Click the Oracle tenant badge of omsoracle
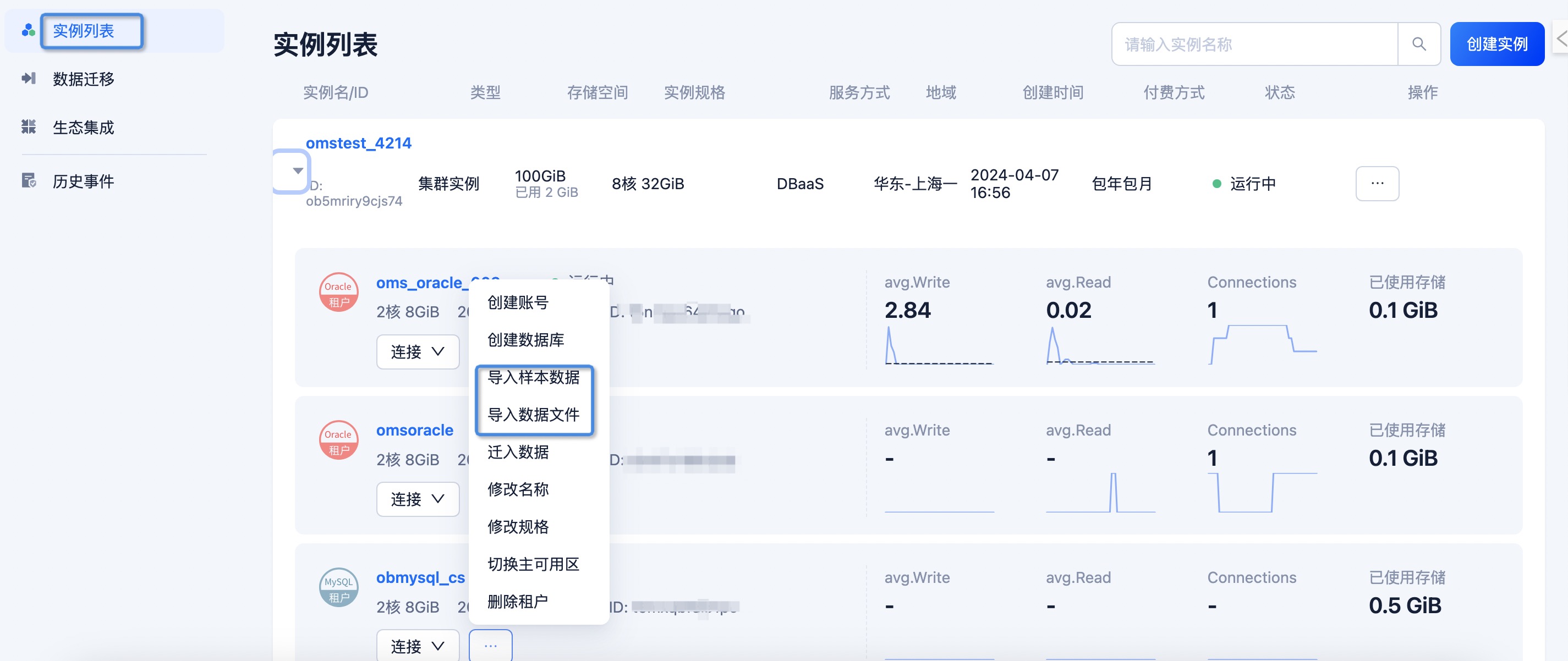This screenshot has height=661, width=1568. (x=338, y=440)
